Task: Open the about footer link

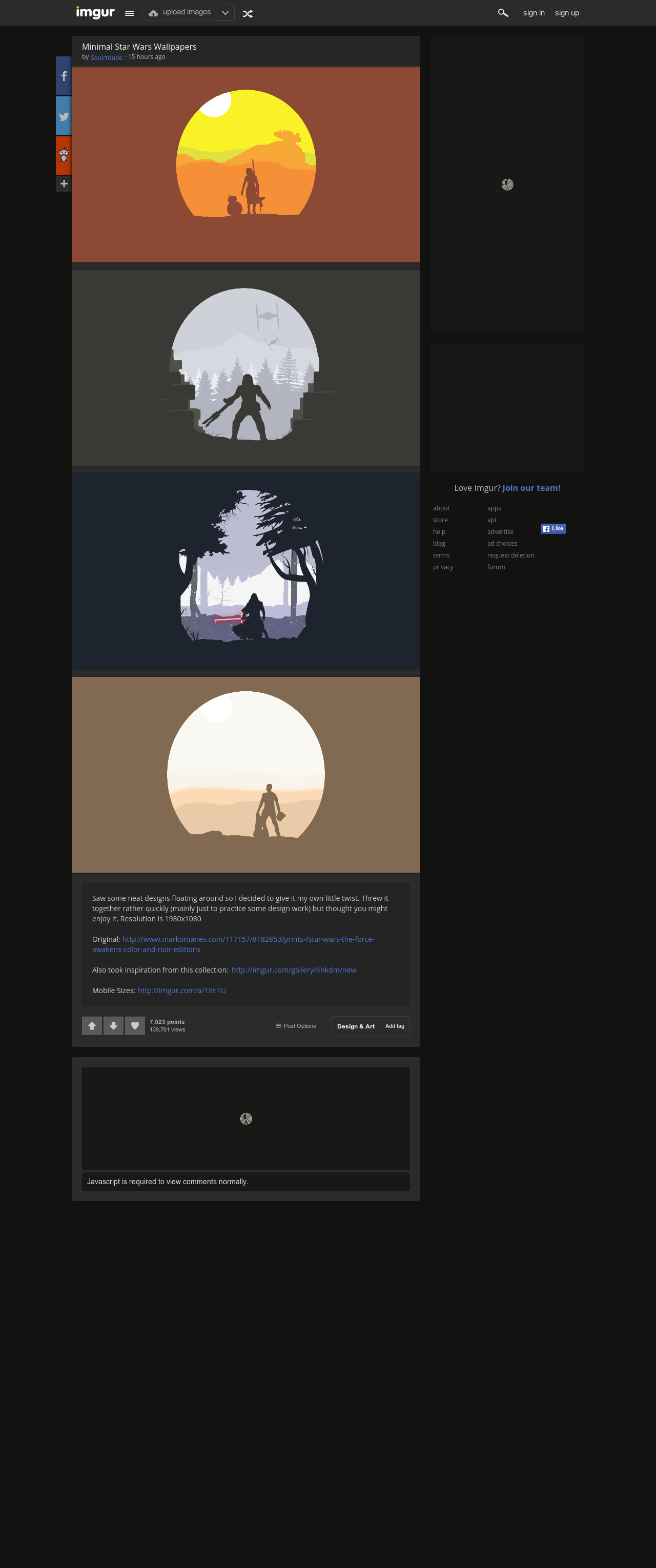Action: point(441,508)
